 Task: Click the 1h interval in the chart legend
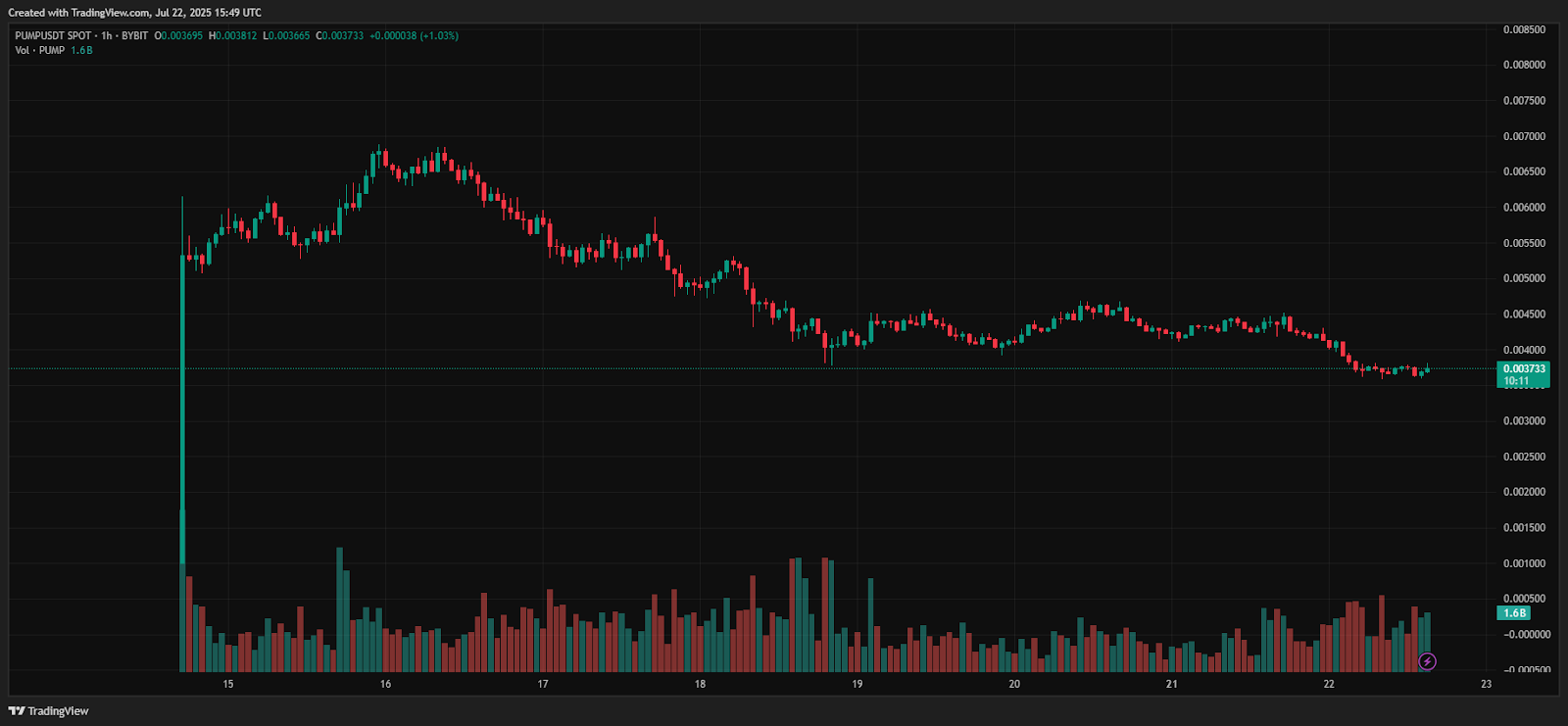pos(107,36)
